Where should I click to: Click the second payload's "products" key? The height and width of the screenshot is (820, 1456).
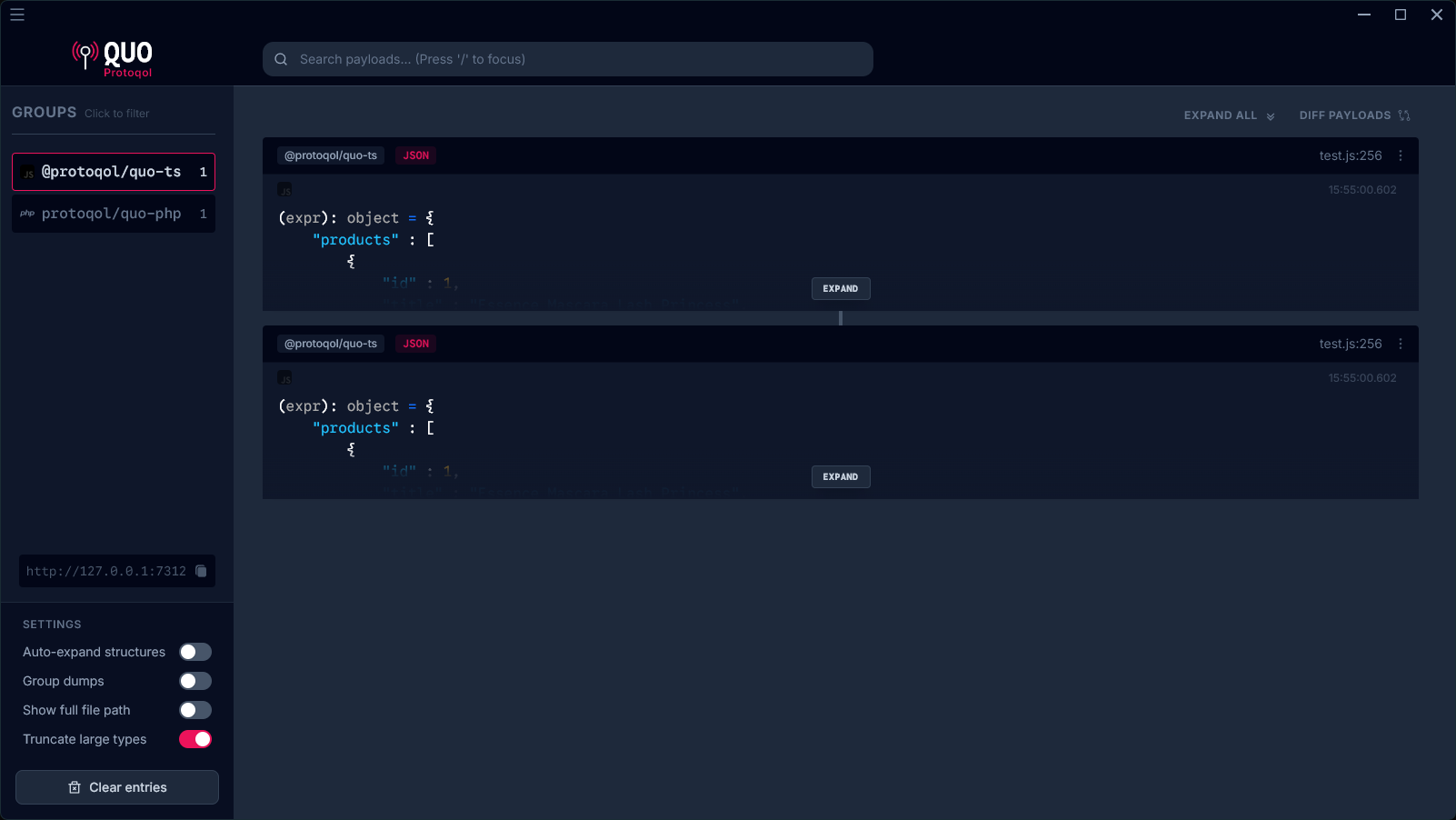pos(355,428)
